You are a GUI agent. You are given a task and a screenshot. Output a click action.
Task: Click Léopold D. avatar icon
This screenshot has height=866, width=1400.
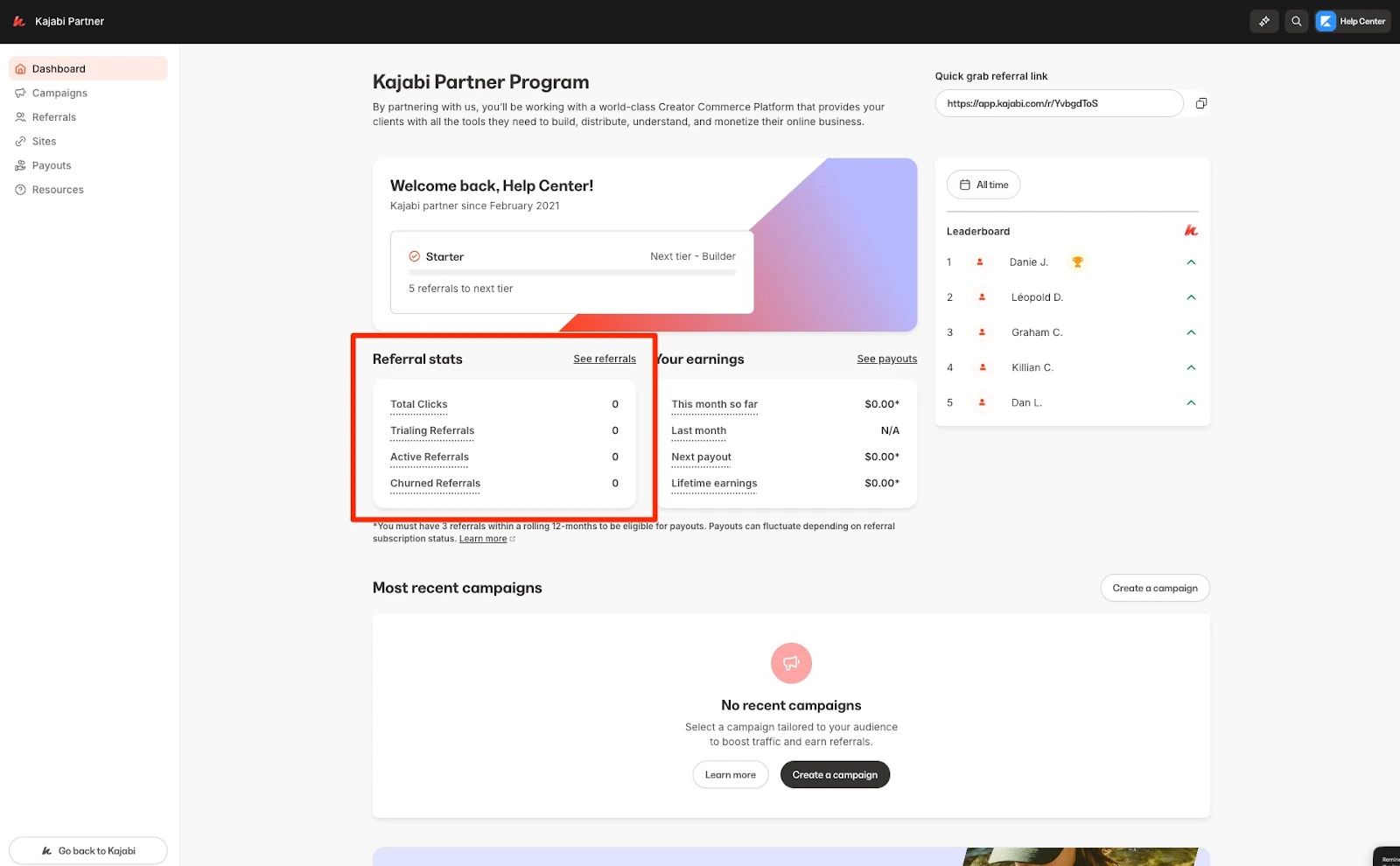pos(982,297)
